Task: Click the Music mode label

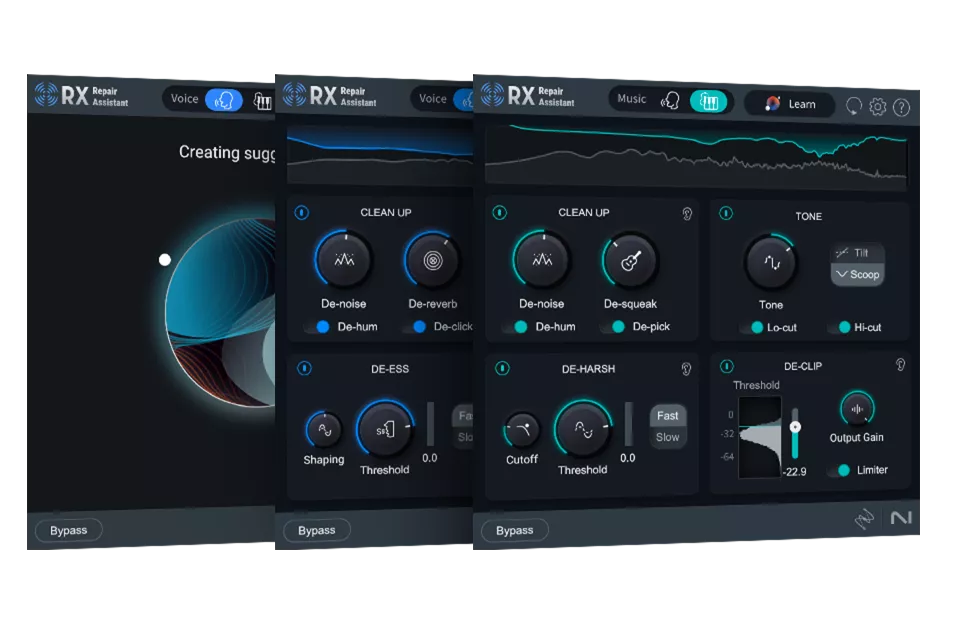Action: pos(632,99)
